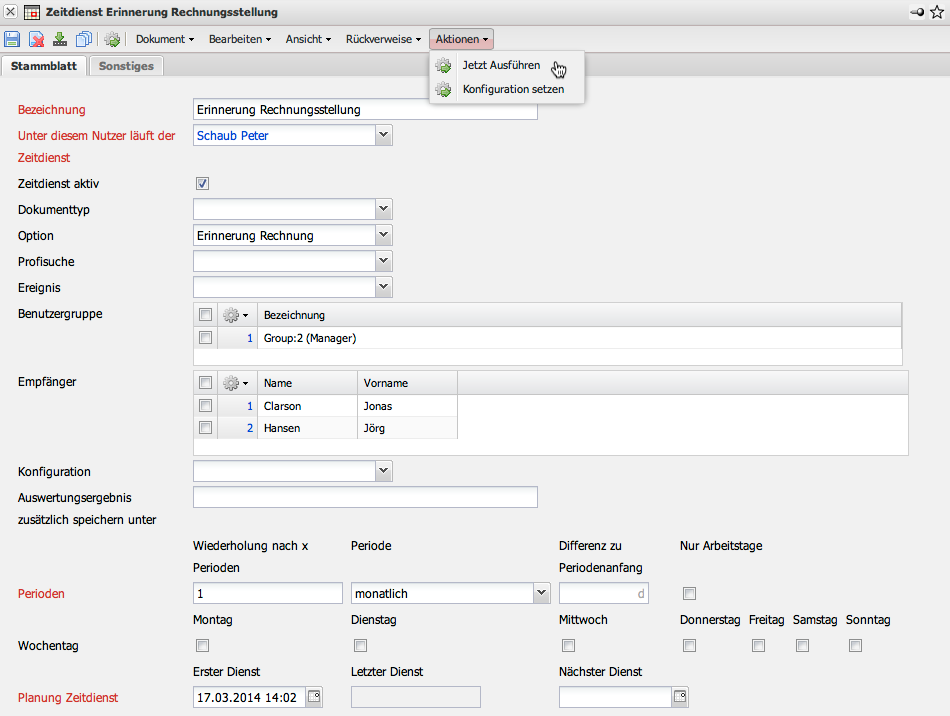Image resolution: width=950 pixels, height=716 pixels.
Task: Open calendar picker for Erster Dienst
Action: click(x=314, y=697)
